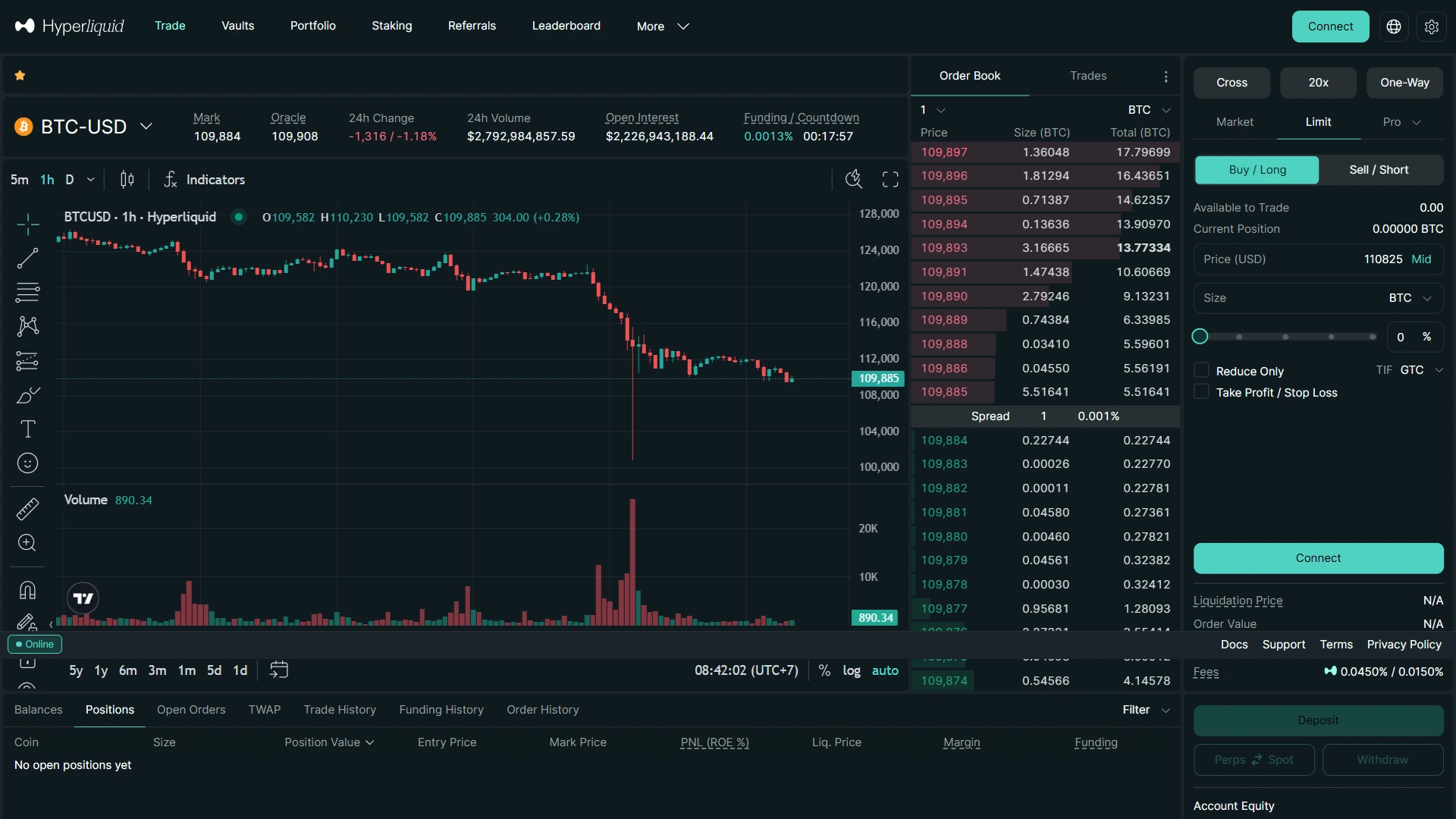1456x819 pixels.
Task: Open the Funding History tab
Action: pyautogui.click(x=441, y=710)
